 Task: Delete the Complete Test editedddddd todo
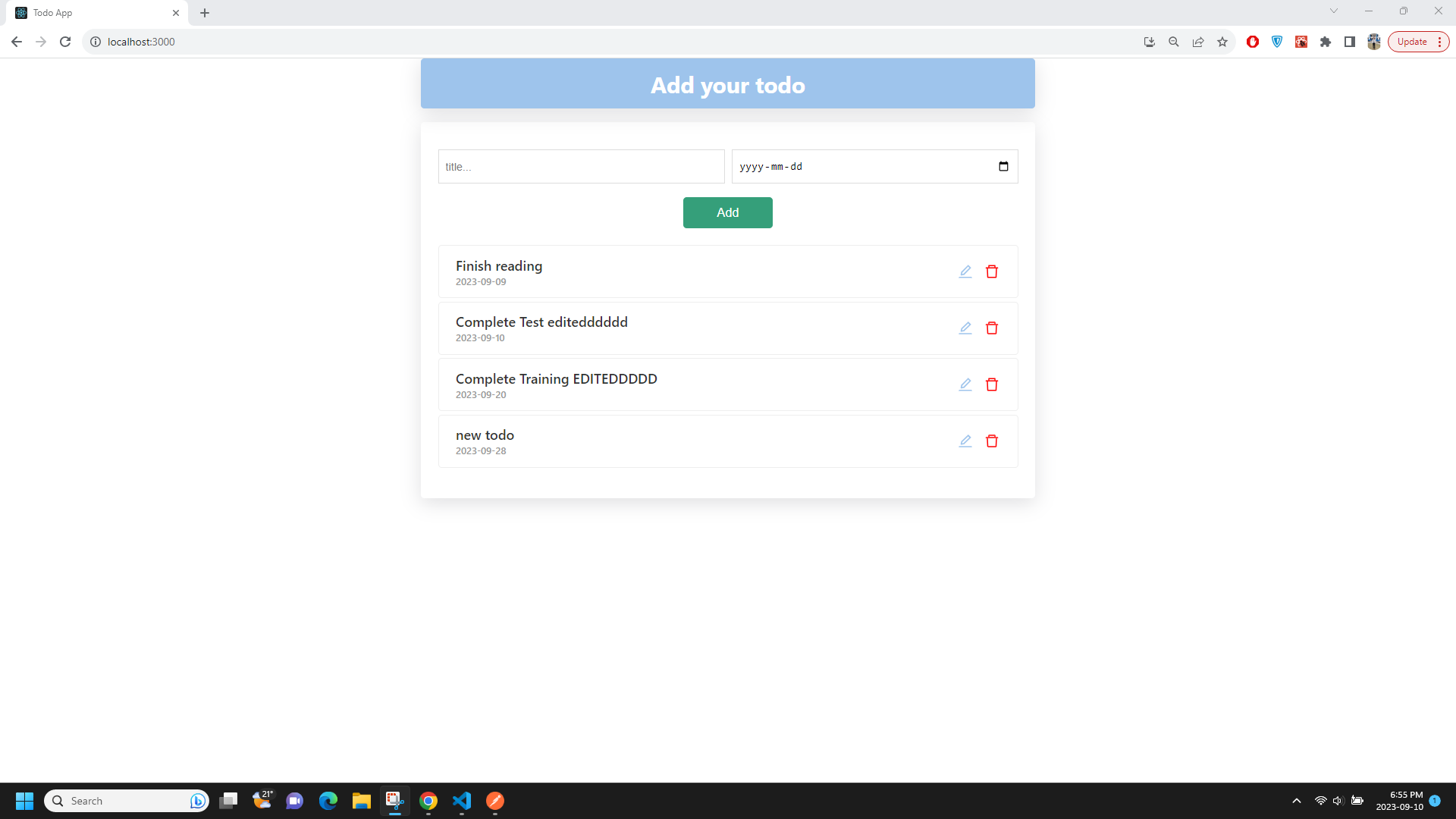991,328
